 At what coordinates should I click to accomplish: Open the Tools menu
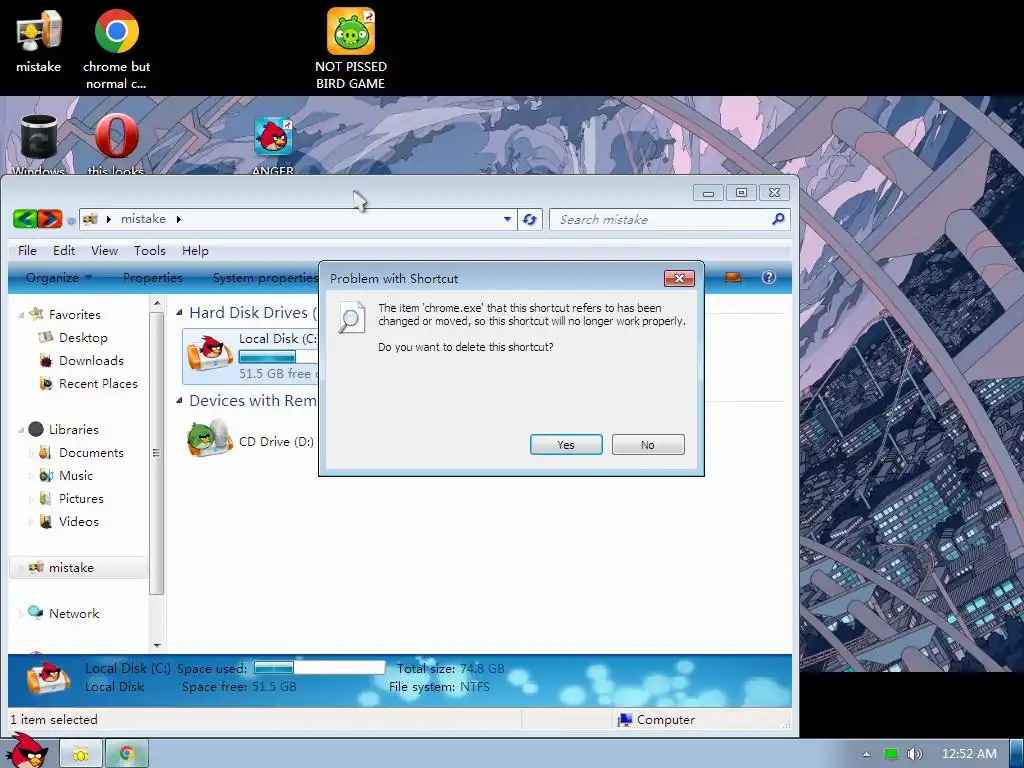point(150,251)
